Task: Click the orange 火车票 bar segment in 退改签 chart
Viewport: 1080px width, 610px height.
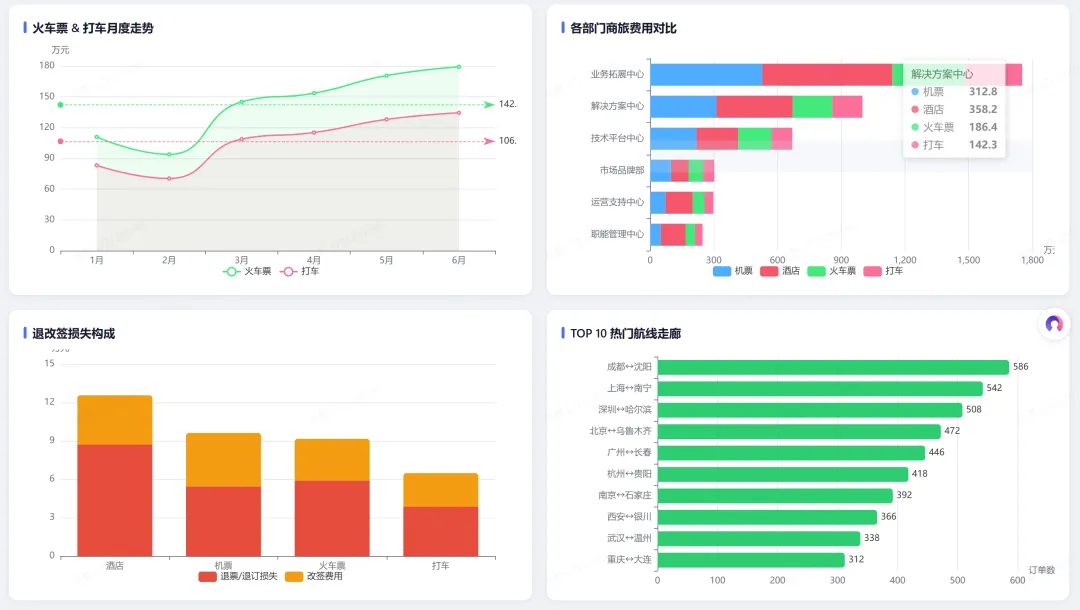Action: coord(332,460)
